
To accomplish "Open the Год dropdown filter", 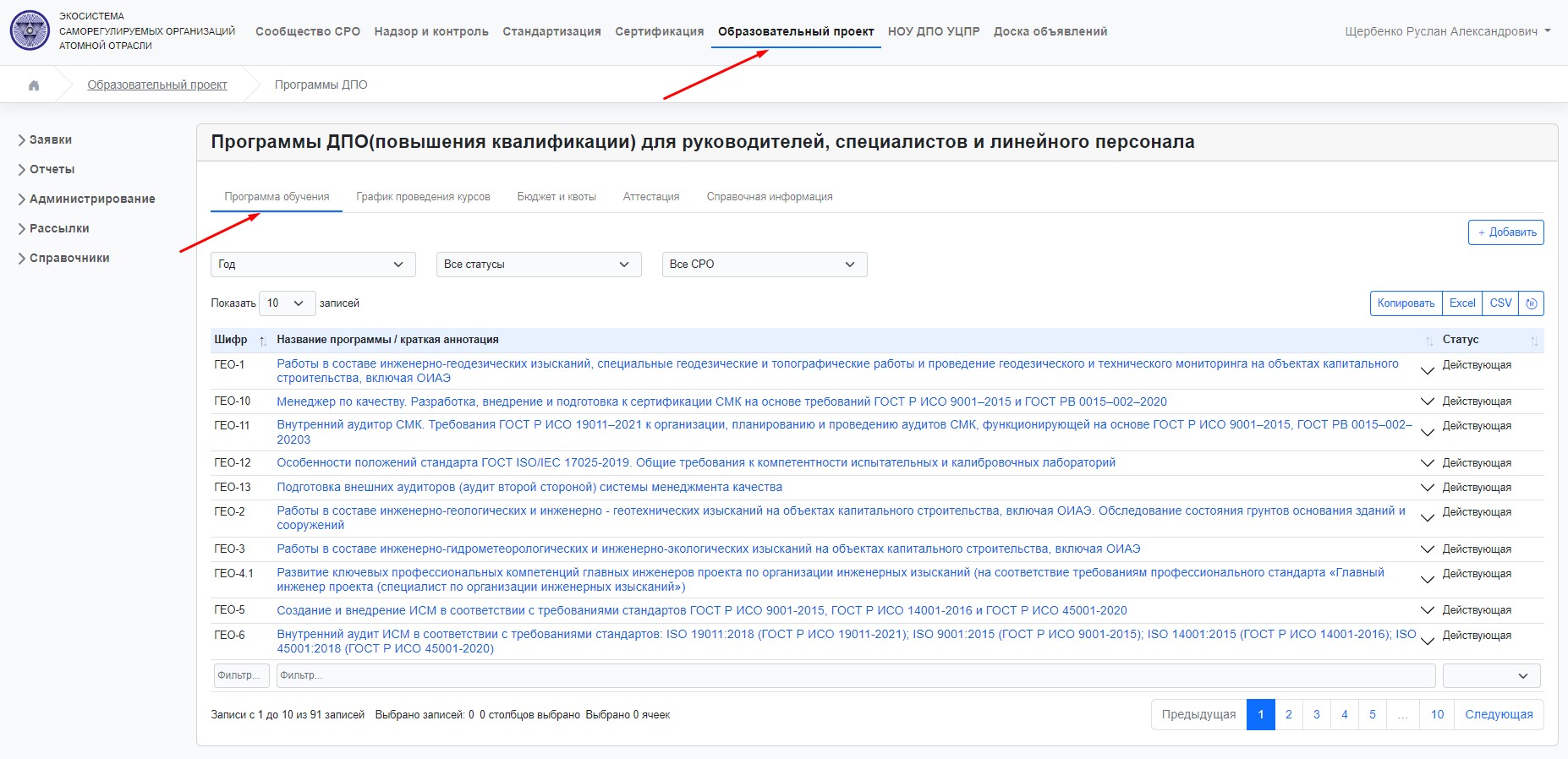I will [x=313, y=265].
